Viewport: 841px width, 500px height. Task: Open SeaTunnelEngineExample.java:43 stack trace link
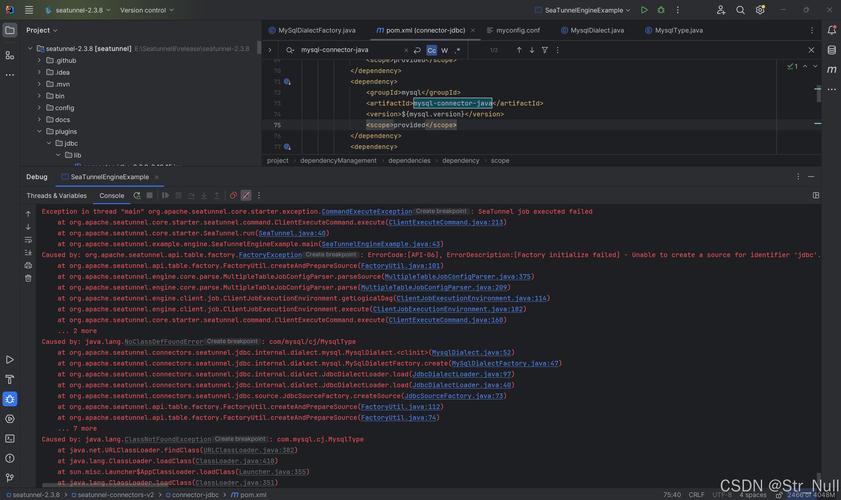(381, 244)
